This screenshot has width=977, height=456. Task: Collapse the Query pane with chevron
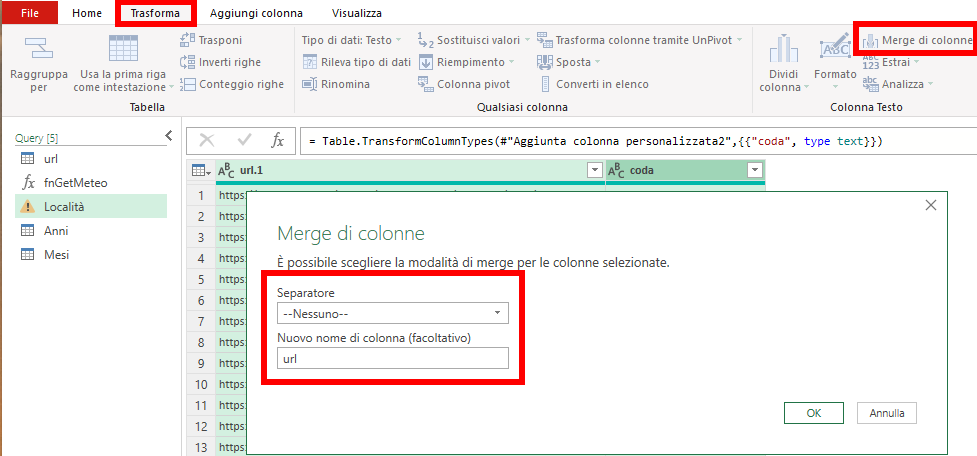168,135
